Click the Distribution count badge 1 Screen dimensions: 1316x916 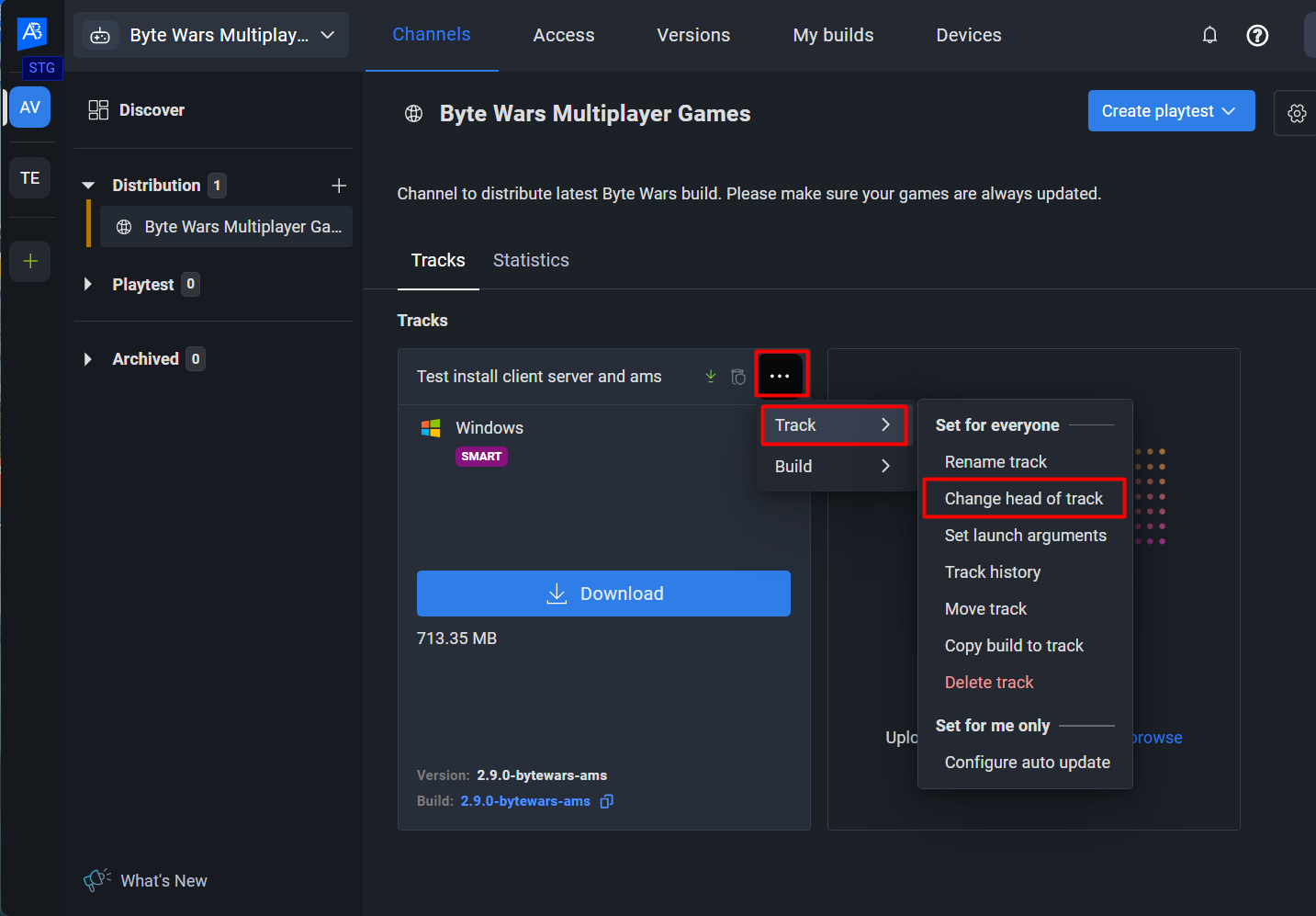(x=217, y=186)
